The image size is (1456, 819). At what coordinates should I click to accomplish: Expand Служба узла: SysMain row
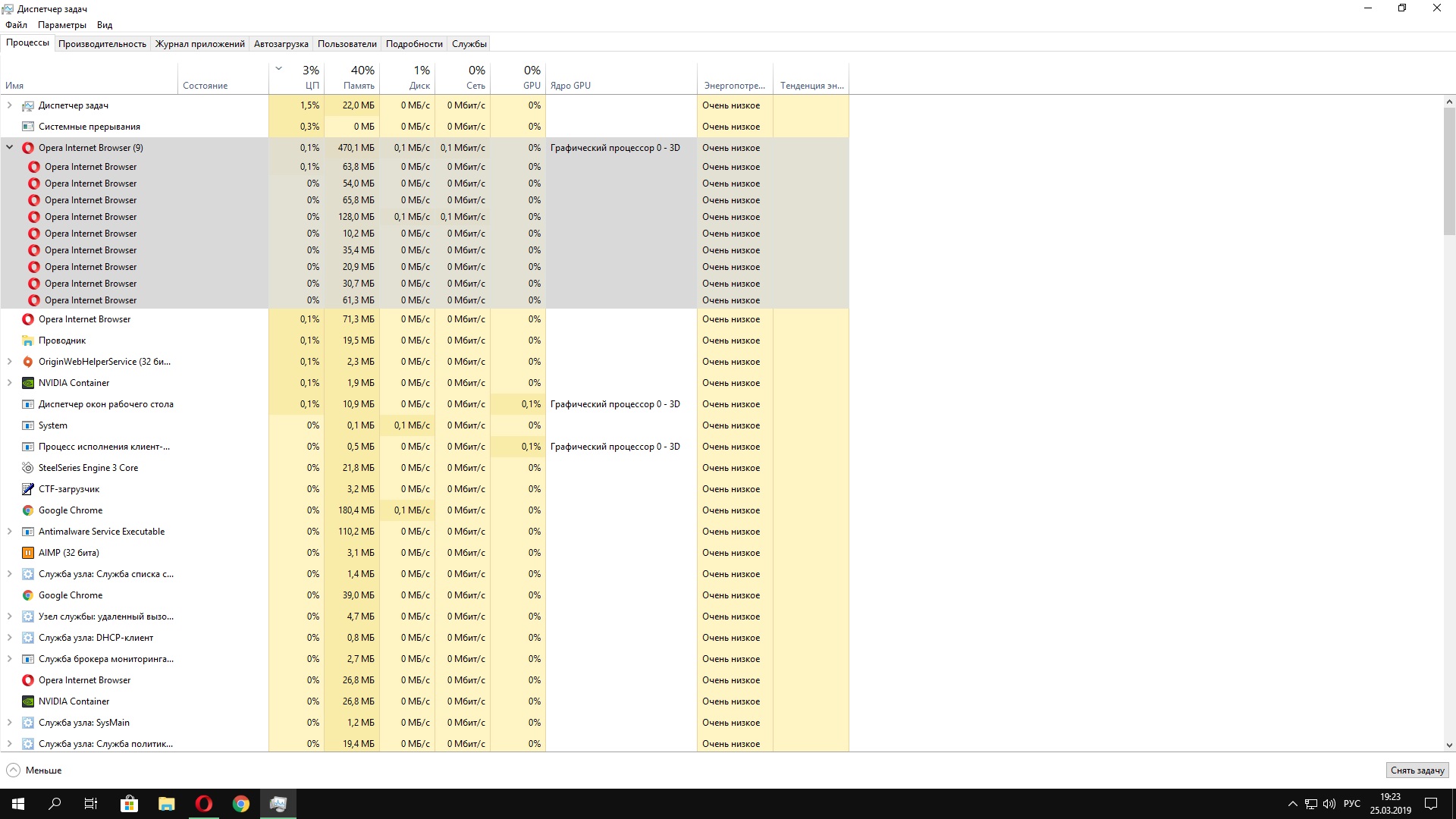10,723
